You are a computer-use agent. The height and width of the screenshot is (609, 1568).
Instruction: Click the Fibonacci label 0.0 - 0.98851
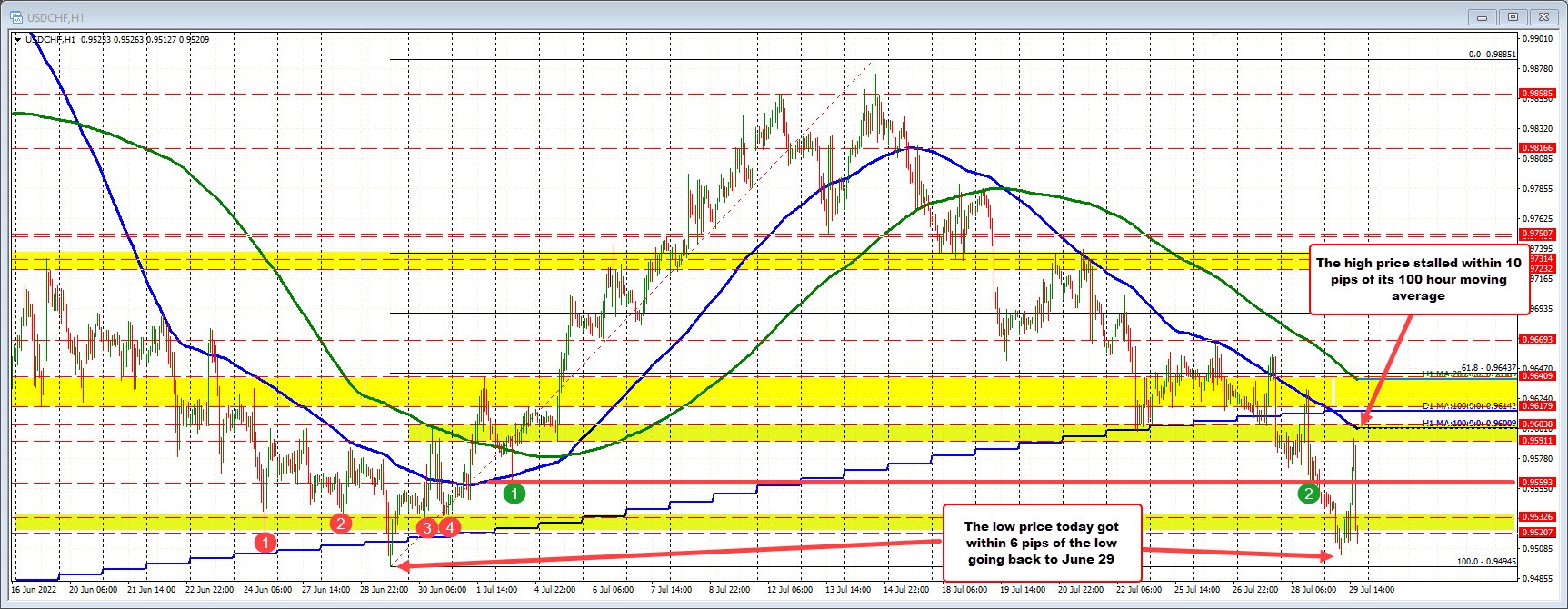point(1493,55)
